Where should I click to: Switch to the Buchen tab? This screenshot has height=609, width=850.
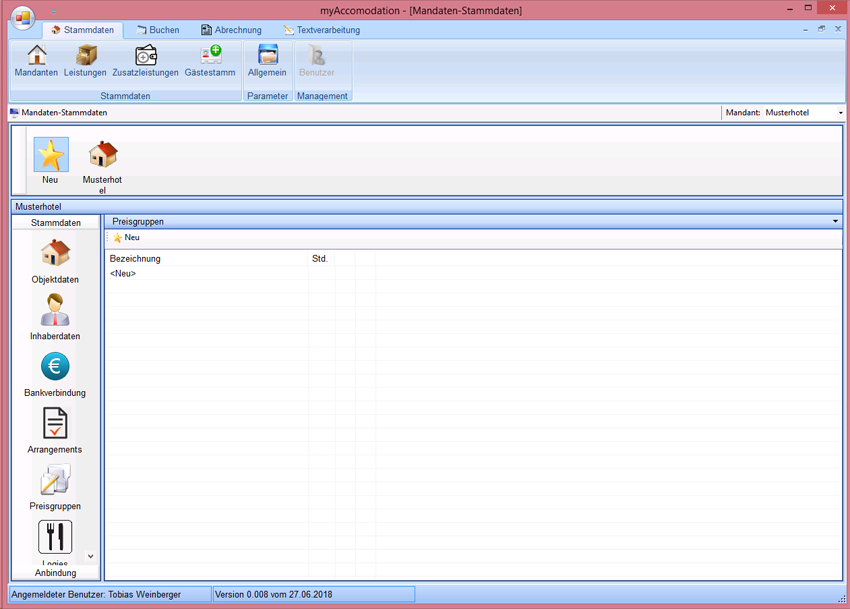[x=158, y=30]
